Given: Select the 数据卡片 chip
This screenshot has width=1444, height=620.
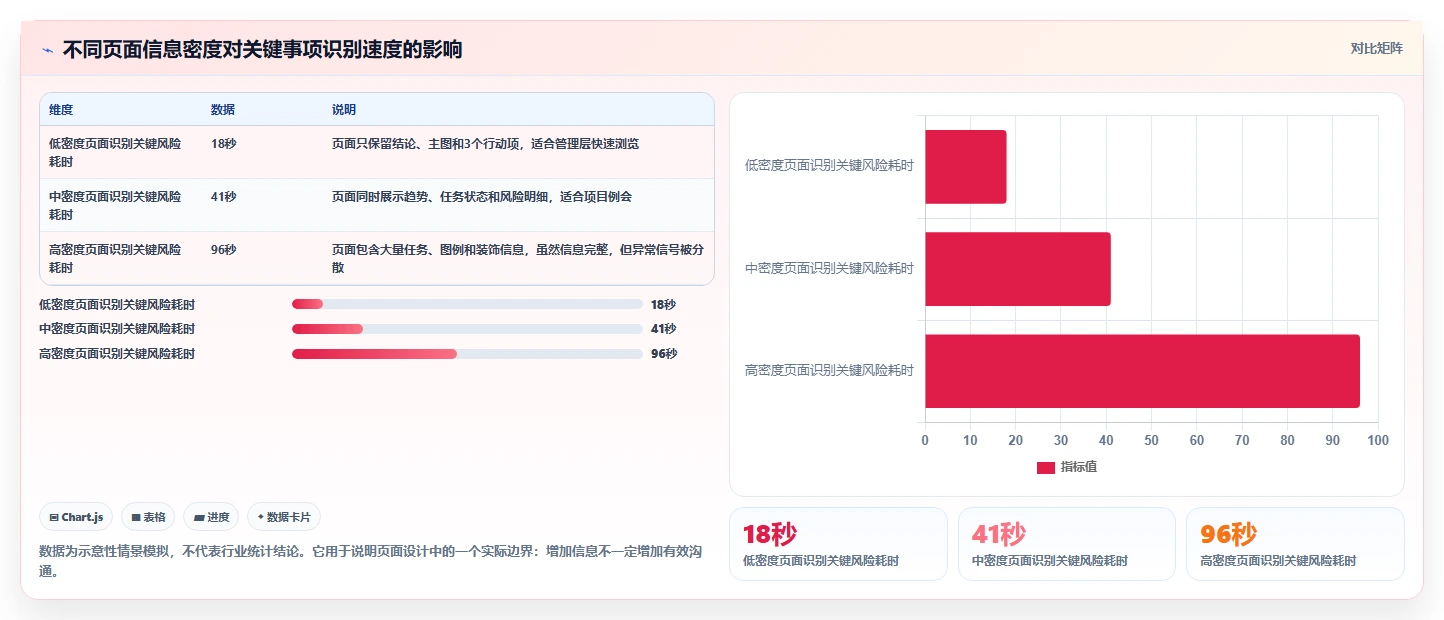Looking at the screenshot, I should click(x=284, y=517).
